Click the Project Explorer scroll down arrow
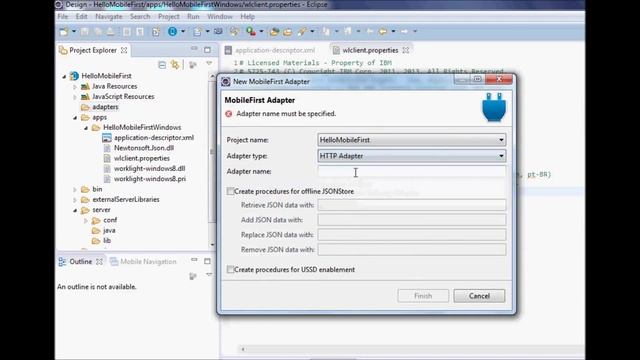The height and width of the screenshot is (360, 640). [212, 244]
